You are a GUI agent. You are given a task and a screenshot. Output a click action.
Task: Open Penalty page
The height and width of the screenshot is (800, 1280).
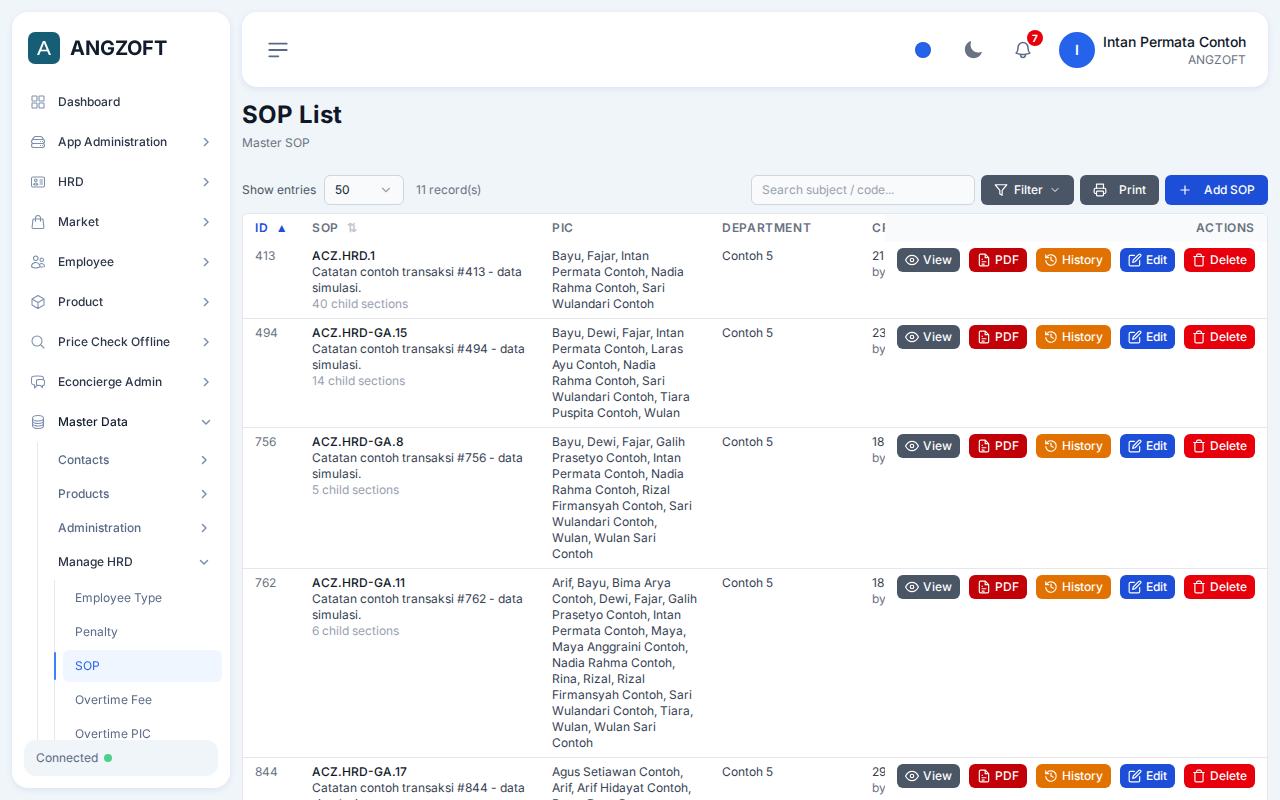[x=142, y=632]
